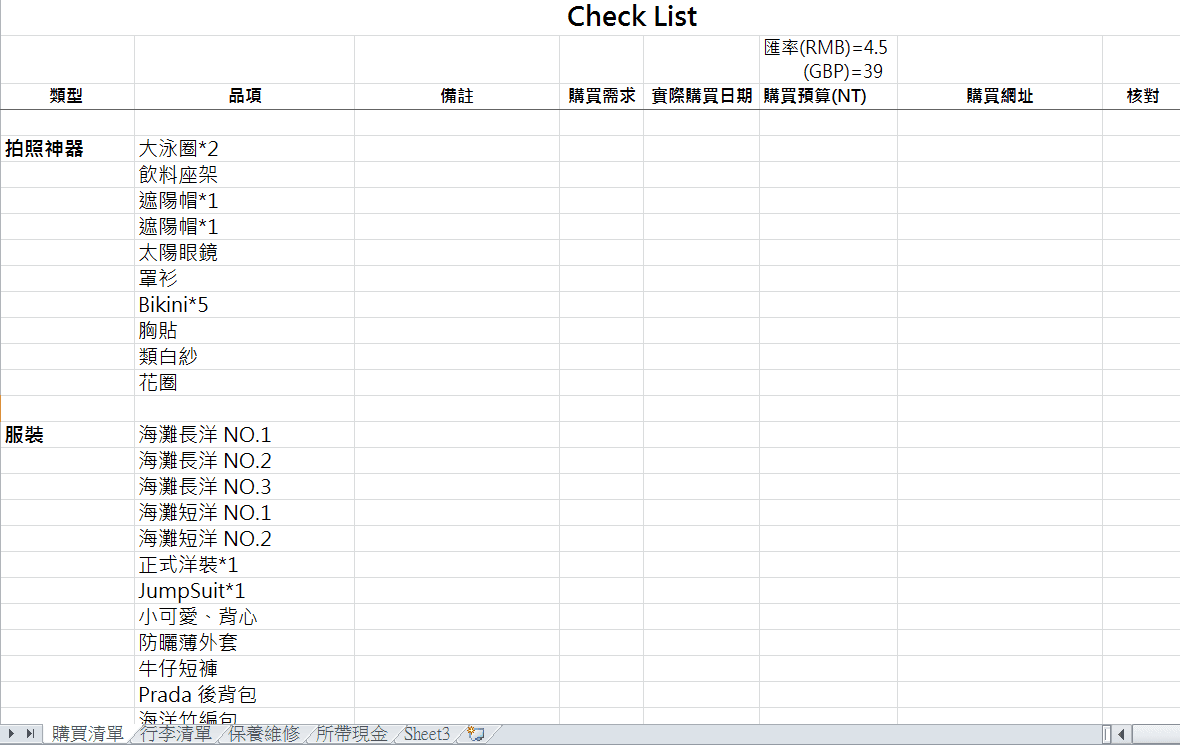Select the 類白紗 cell
The image size is (1180, 745).
[245, 357]
